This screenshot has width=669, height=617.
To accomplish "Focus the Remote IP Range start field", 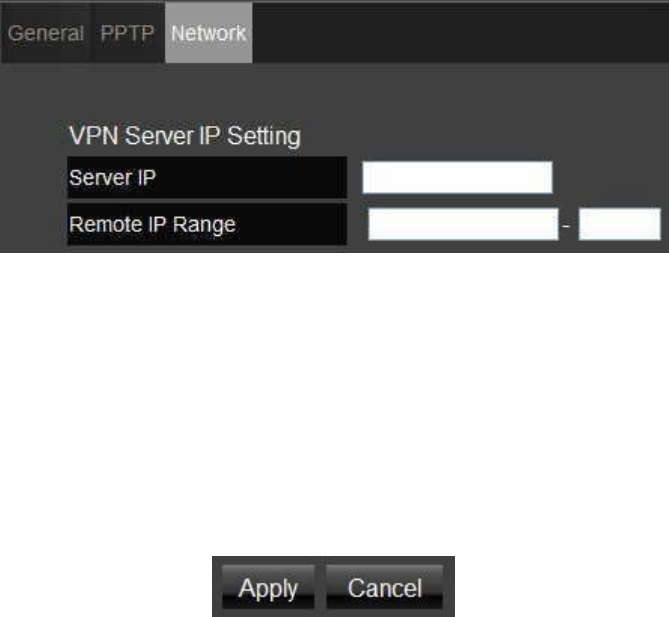I will pyautogui.click(x=463, y=224).
